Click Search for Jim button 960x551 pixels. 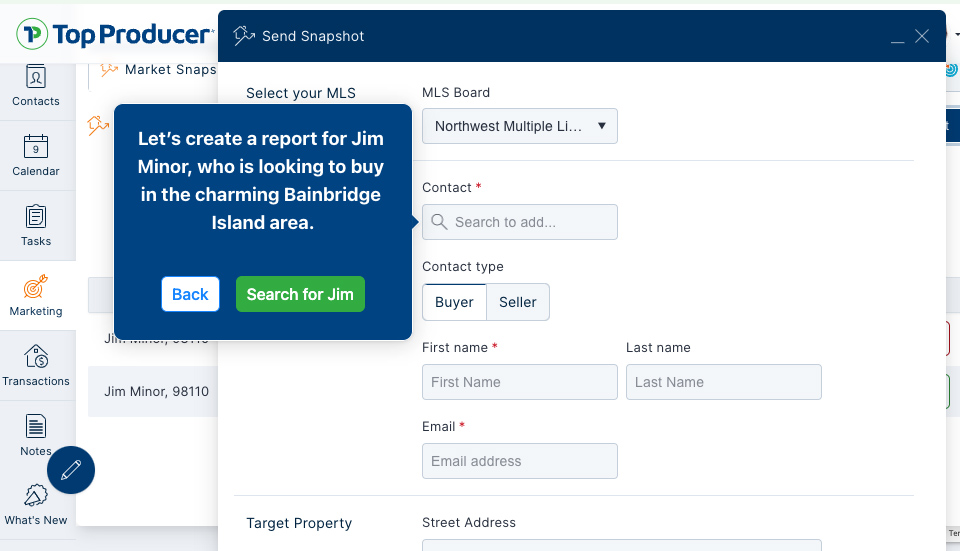tap(300, 294)
